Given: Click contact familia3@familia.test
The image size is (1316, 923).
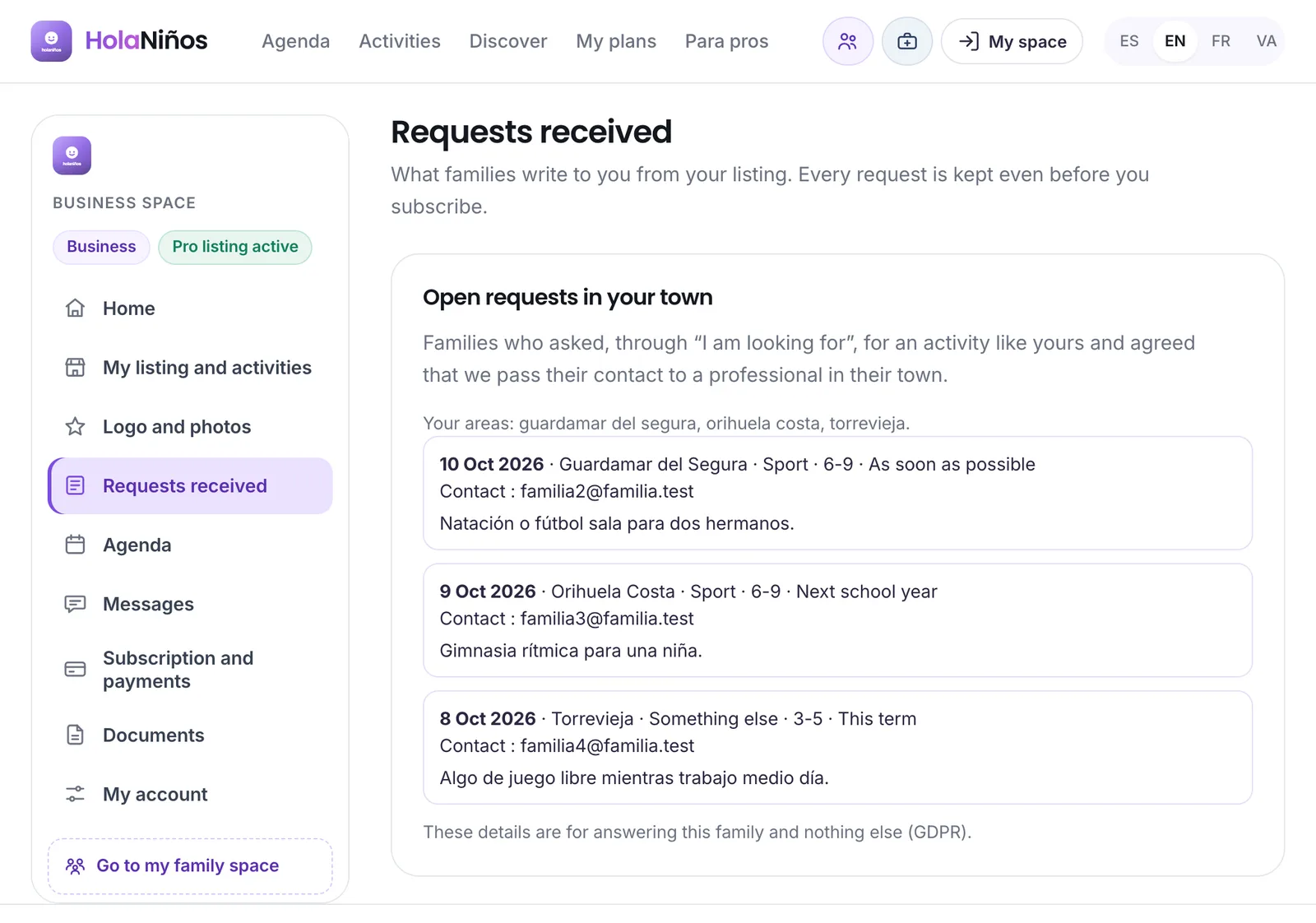Looking at the screenshot, I should [606, 619].
